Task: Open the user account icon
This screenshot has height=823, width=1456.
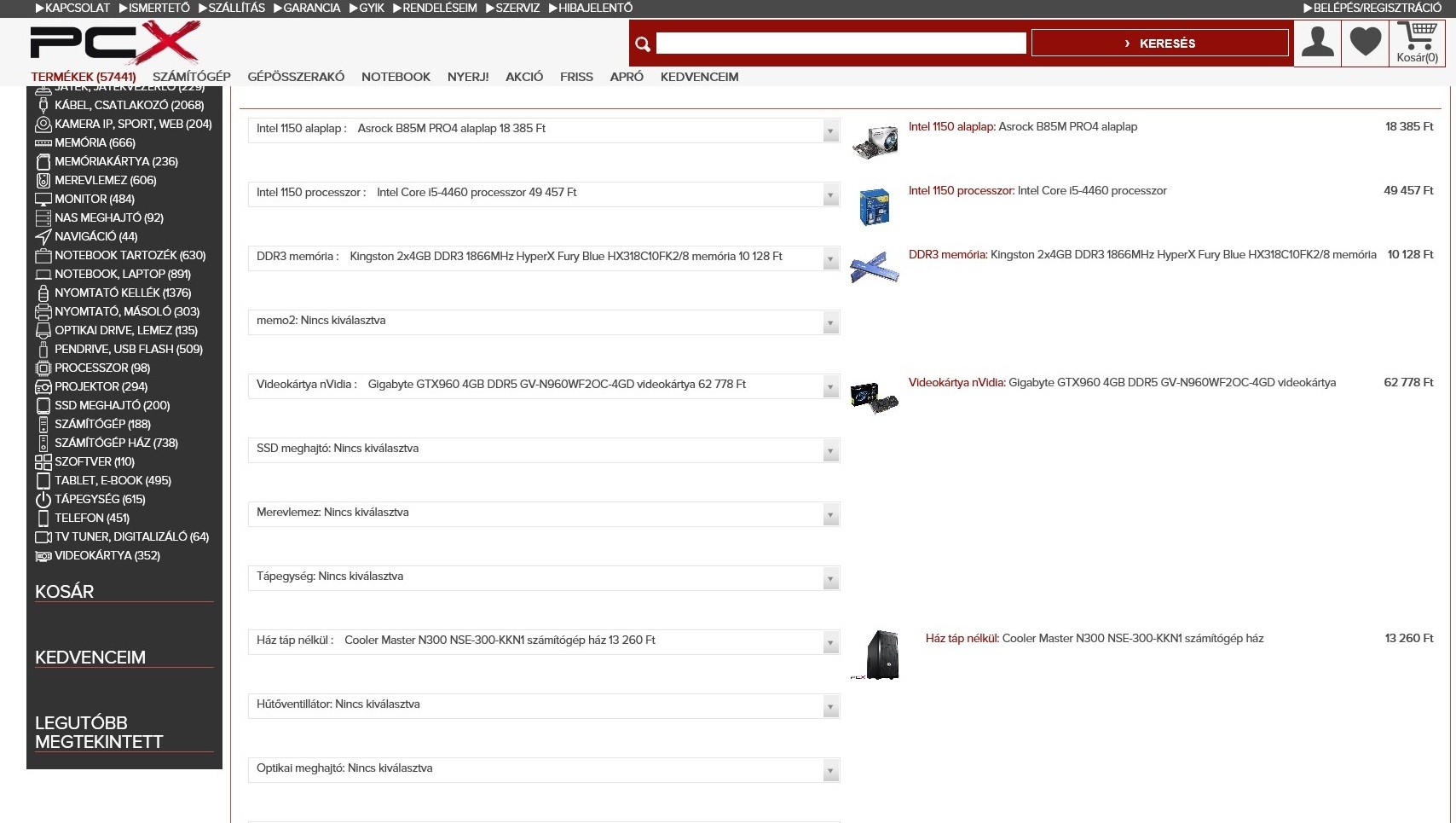Action: (x=1317, y=43)
